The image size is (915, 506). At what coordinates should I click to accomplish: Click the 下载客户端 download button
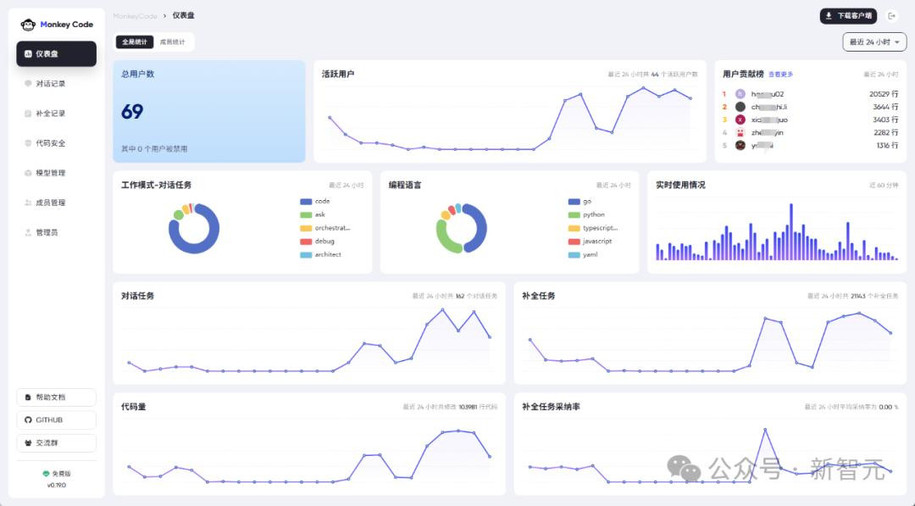[x=848, y=16]
